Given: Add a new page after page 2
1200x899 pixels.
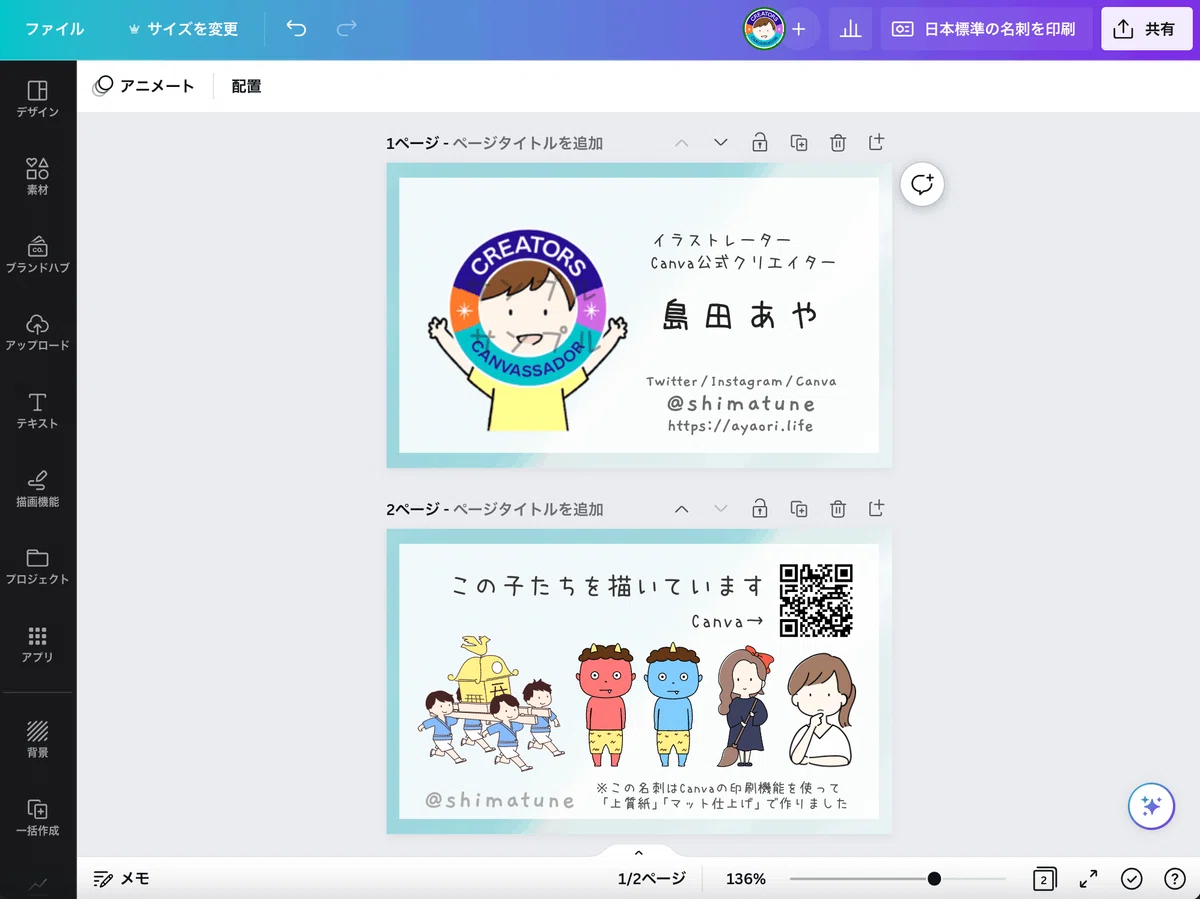Looking at the screenshot, I should point(876,508).
